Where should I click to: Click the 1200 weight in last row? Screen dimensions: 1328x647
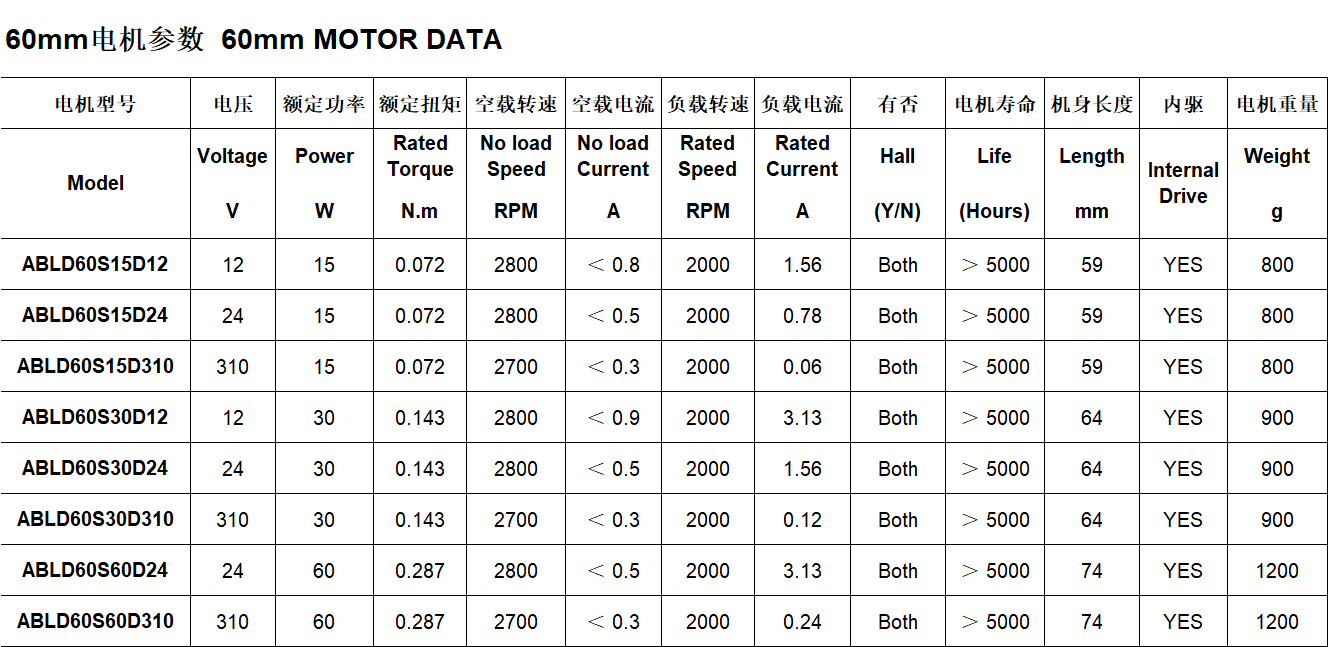coord(1277,622)
